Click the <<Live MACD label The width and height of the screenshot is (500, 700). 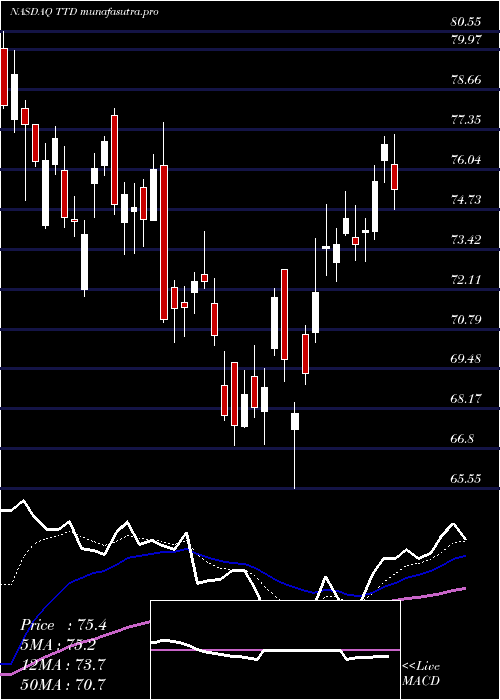[x=421, y=674]
